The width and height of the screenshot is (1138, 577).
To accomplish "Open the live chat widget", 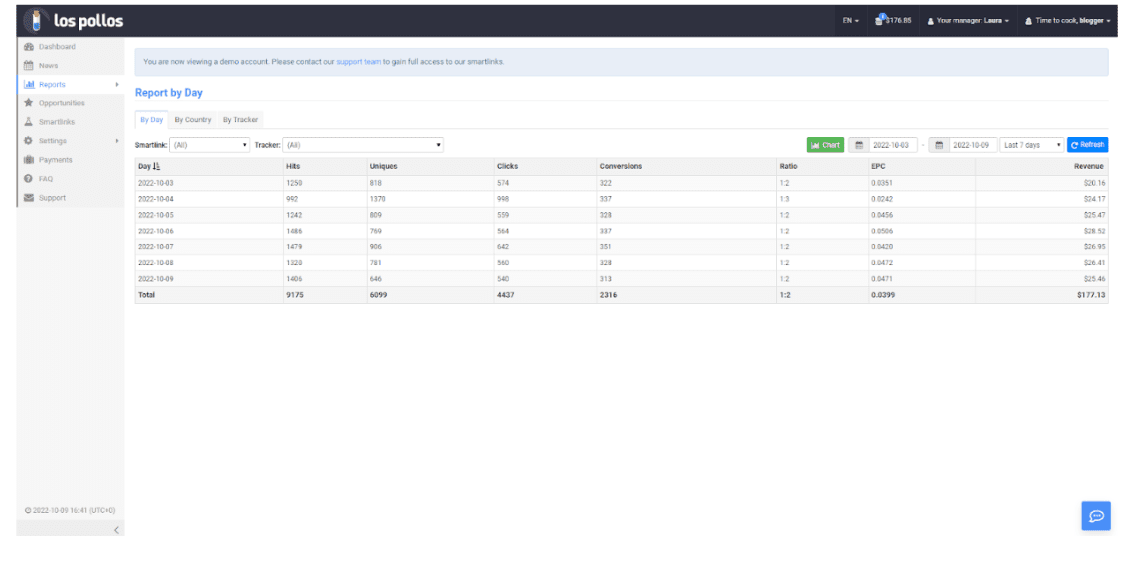I will (x=1096, y=516).
